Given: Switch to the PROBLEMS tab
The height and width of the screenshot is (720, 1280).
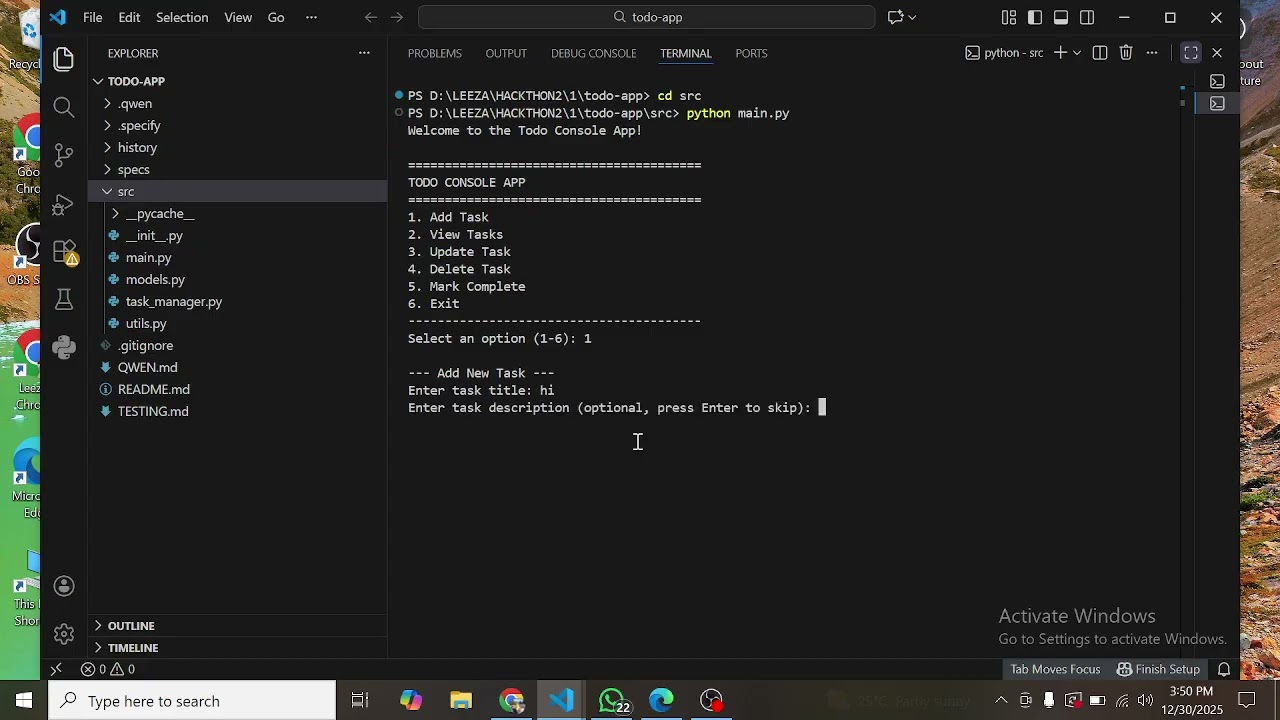Looking at the screenshot, I should (435, 53).
